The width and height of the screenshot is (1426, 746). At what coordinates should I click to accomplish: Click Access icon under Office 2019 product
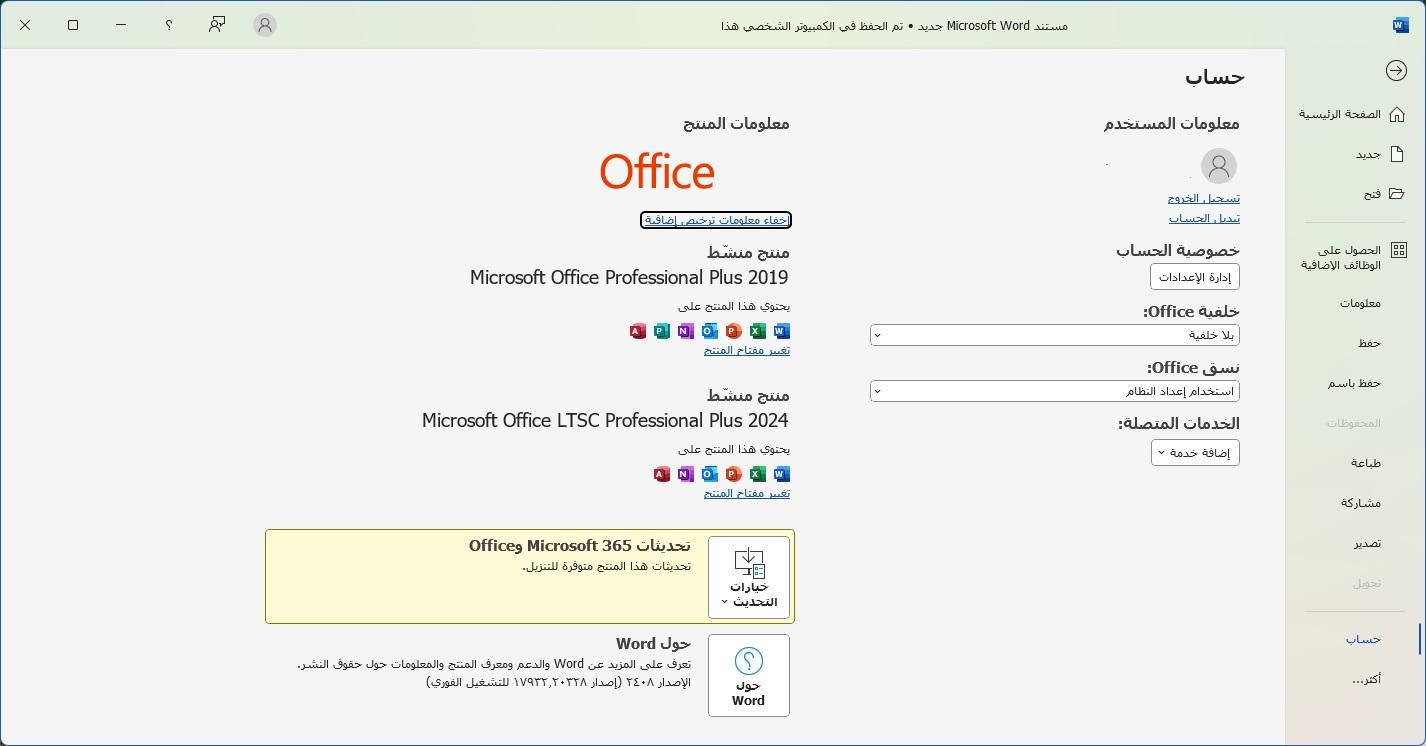(x=637, y=331)
